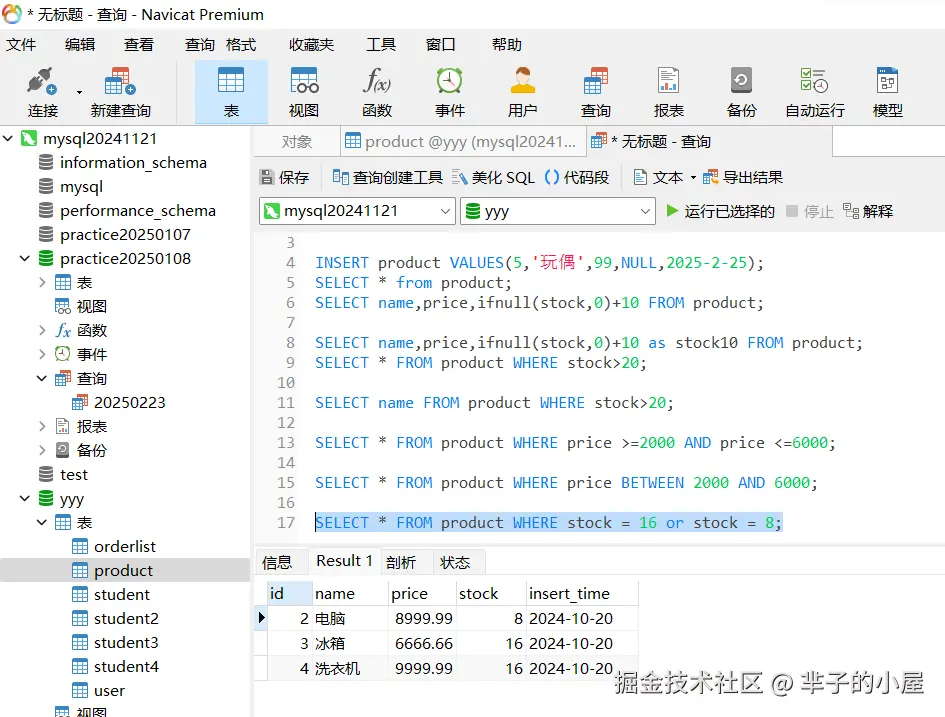
Task: Select the user table
Action: (x=109, y=690)
